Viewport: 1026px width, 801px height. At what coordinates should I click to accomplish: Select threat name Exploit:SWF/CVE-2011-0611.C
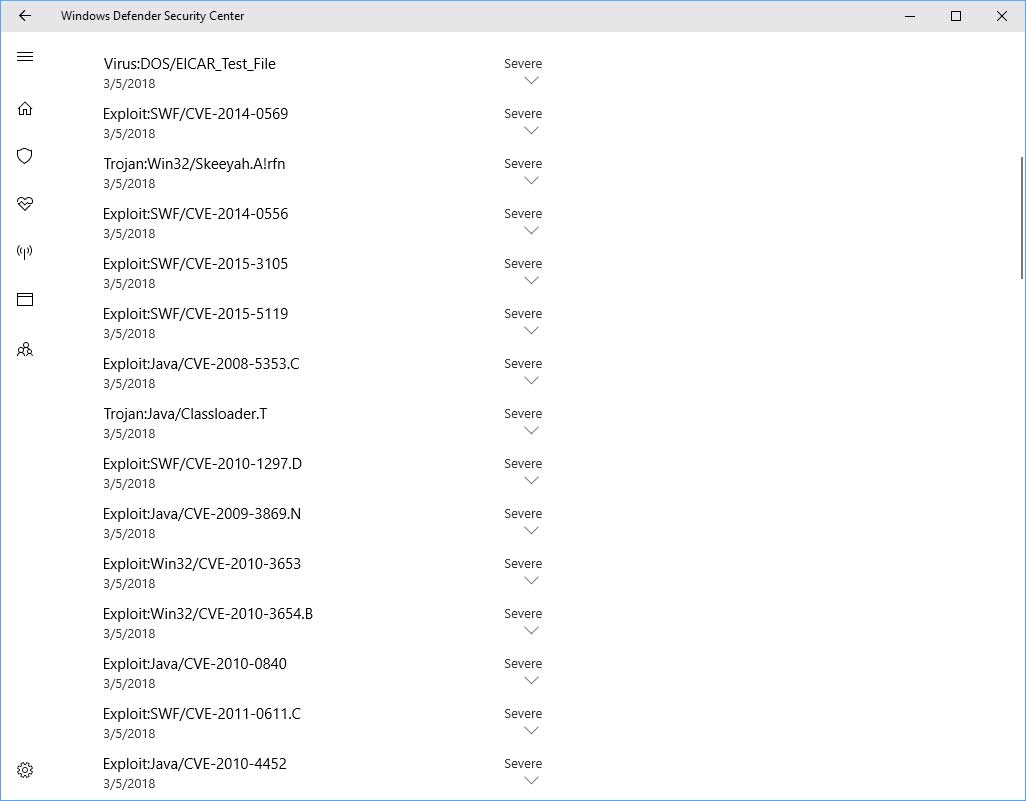coord(202,714)
